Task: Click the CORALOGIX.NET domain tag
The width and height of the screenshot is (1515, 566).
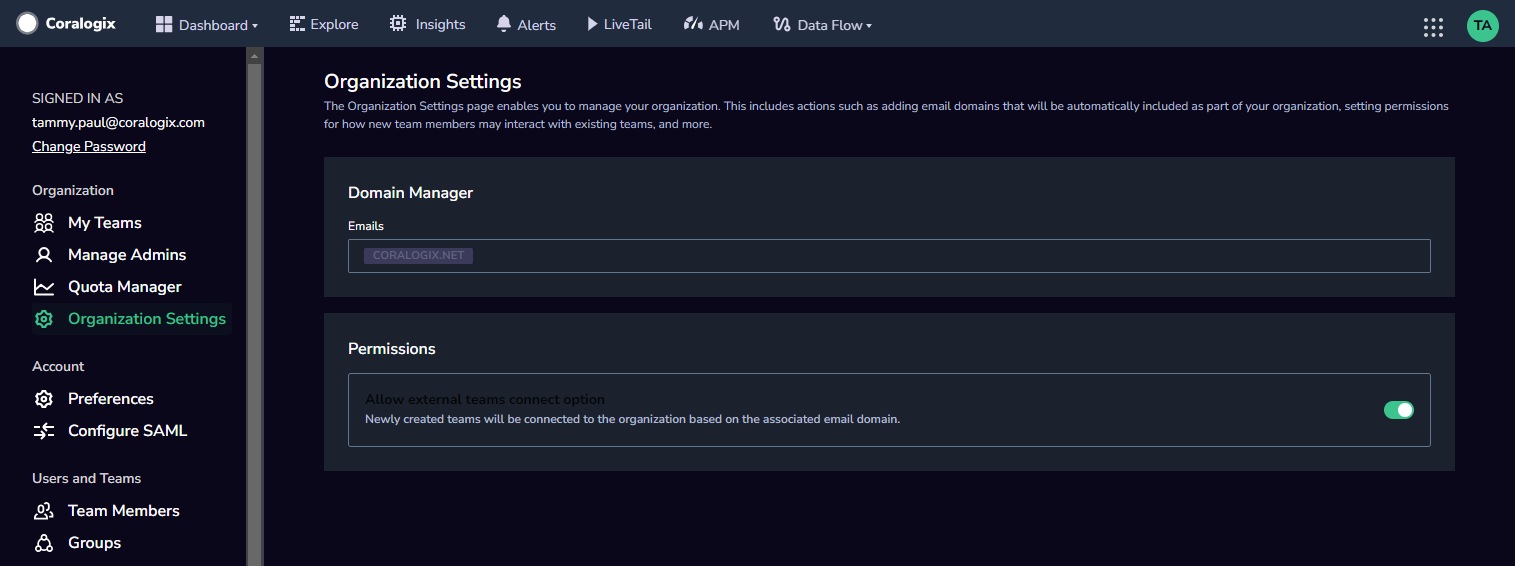Action: point(418,256)
